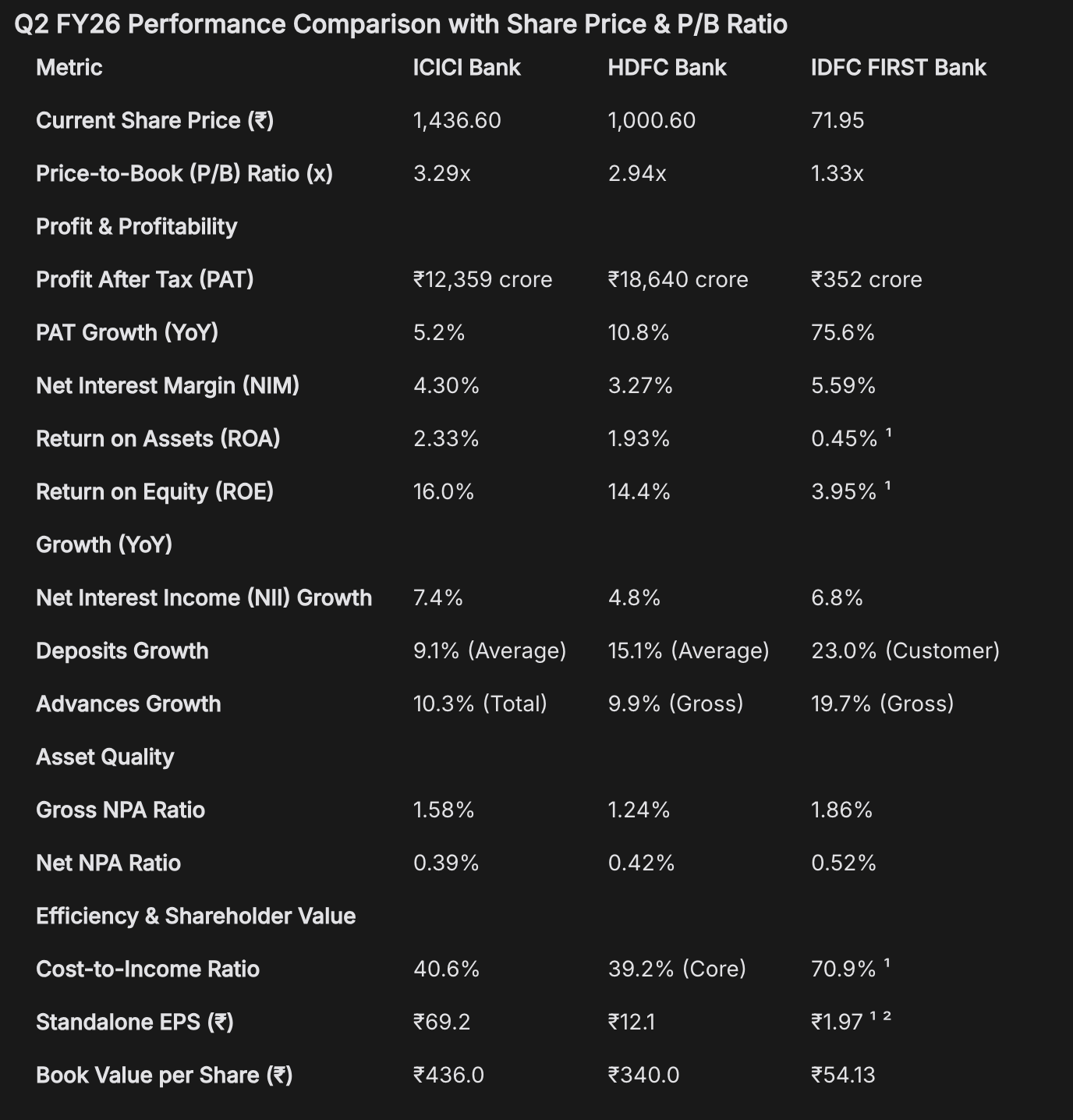The width and height of the screenshot is (1073, 1120).
Task: Click the HDFC Bank column header
Action: coord(667,68)
